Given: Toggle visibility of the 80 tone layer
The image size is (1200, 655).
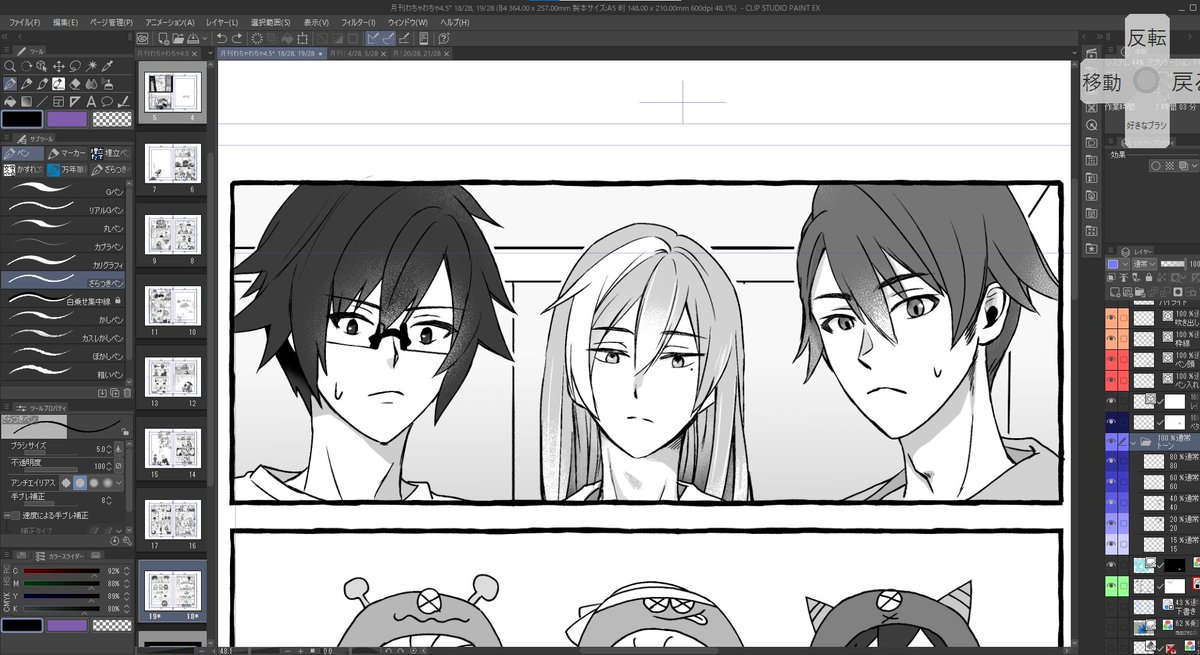Looking at the screenshot, I should point(1111,461).
